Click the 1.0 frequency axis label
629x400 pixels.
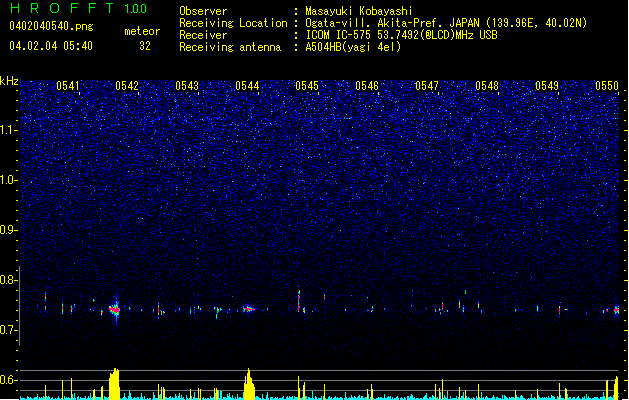(9, 180)
